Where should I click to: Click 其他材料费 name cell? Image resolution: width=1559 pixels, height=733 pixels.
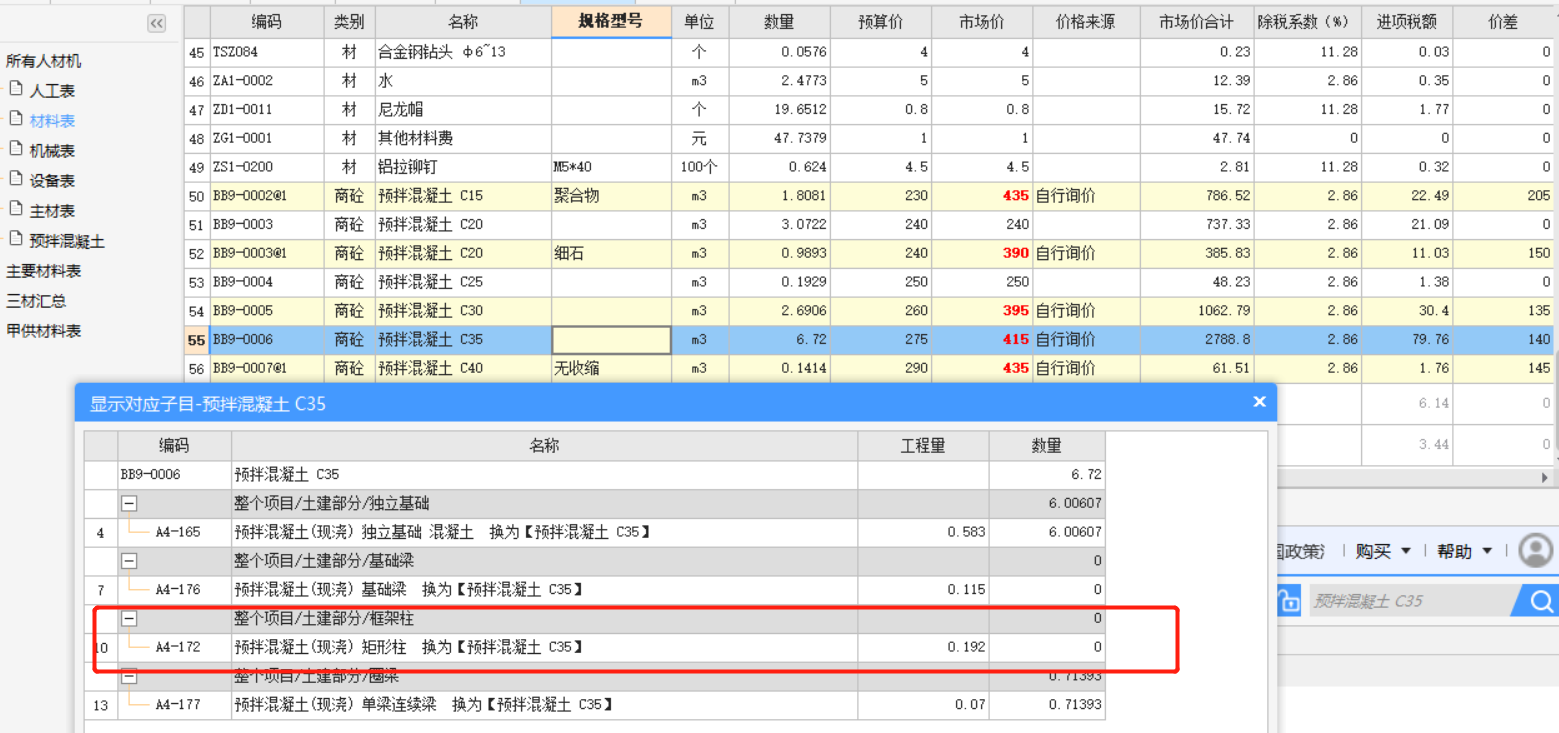pyautogui.click(x=463, y=138)
